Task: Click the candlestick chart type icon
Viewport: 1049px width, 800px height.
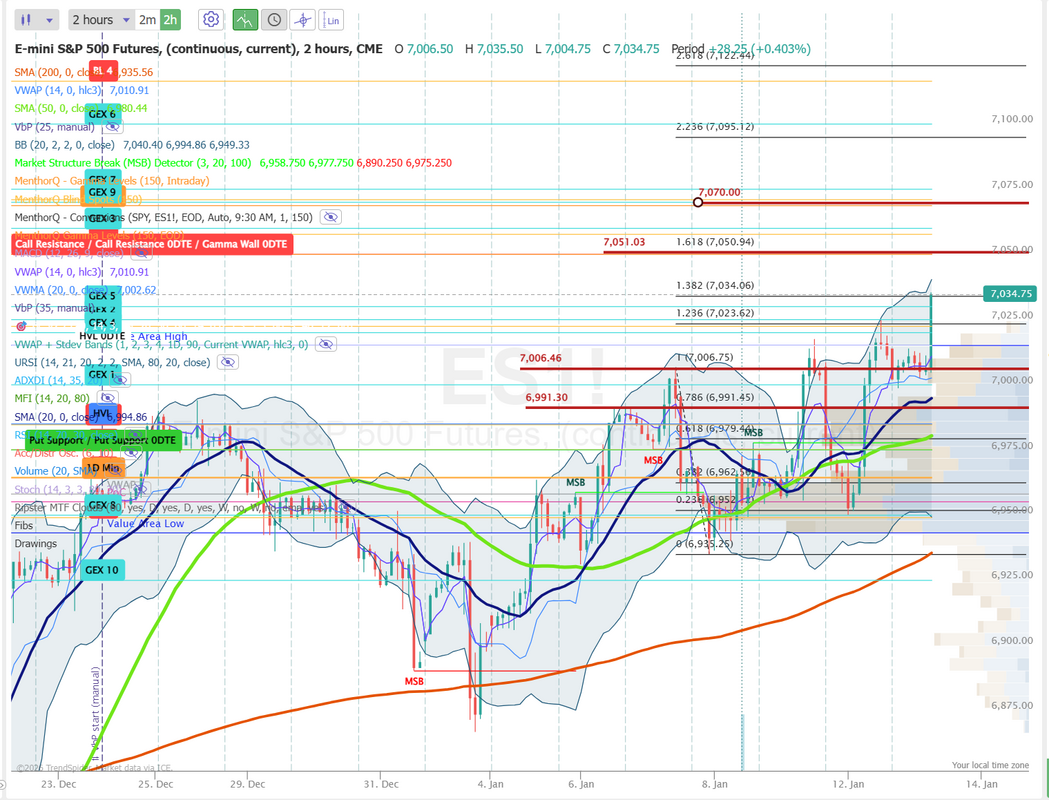Action: pyautogui.click(x=27, y=19)
